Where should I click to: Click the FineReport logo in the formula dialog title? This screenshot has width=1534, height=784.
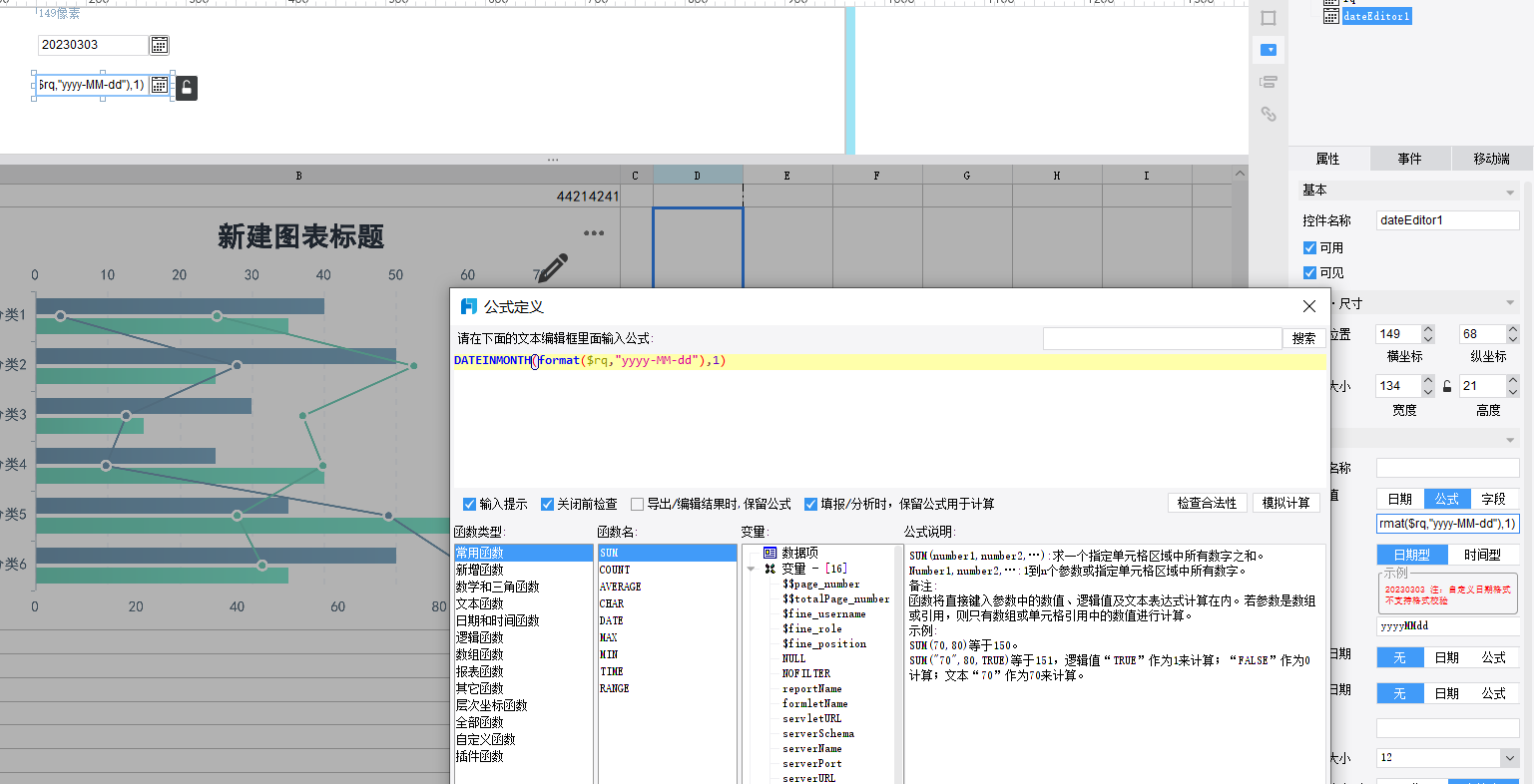[468, 306]
